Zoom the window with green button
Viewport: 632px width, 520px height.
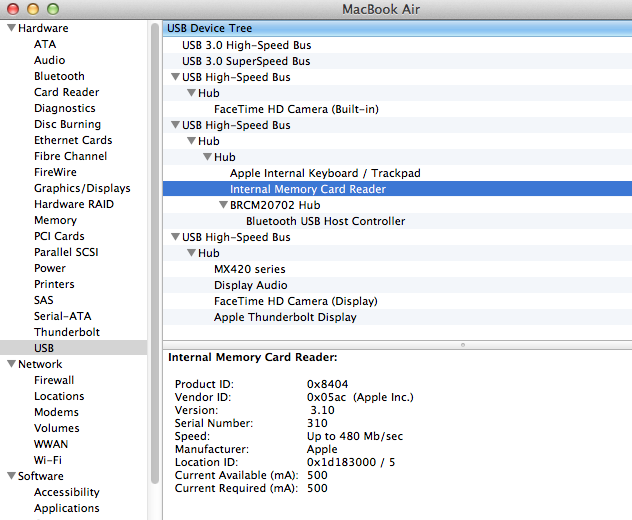pos(53,9)
